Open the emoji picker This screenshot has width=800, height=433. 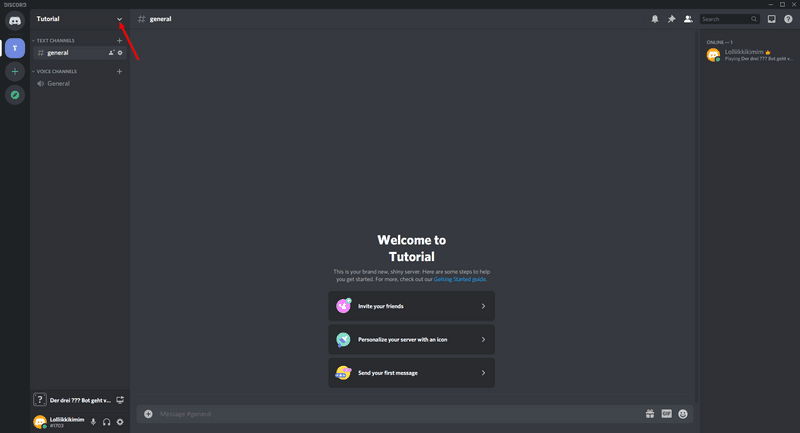[683, 414]
